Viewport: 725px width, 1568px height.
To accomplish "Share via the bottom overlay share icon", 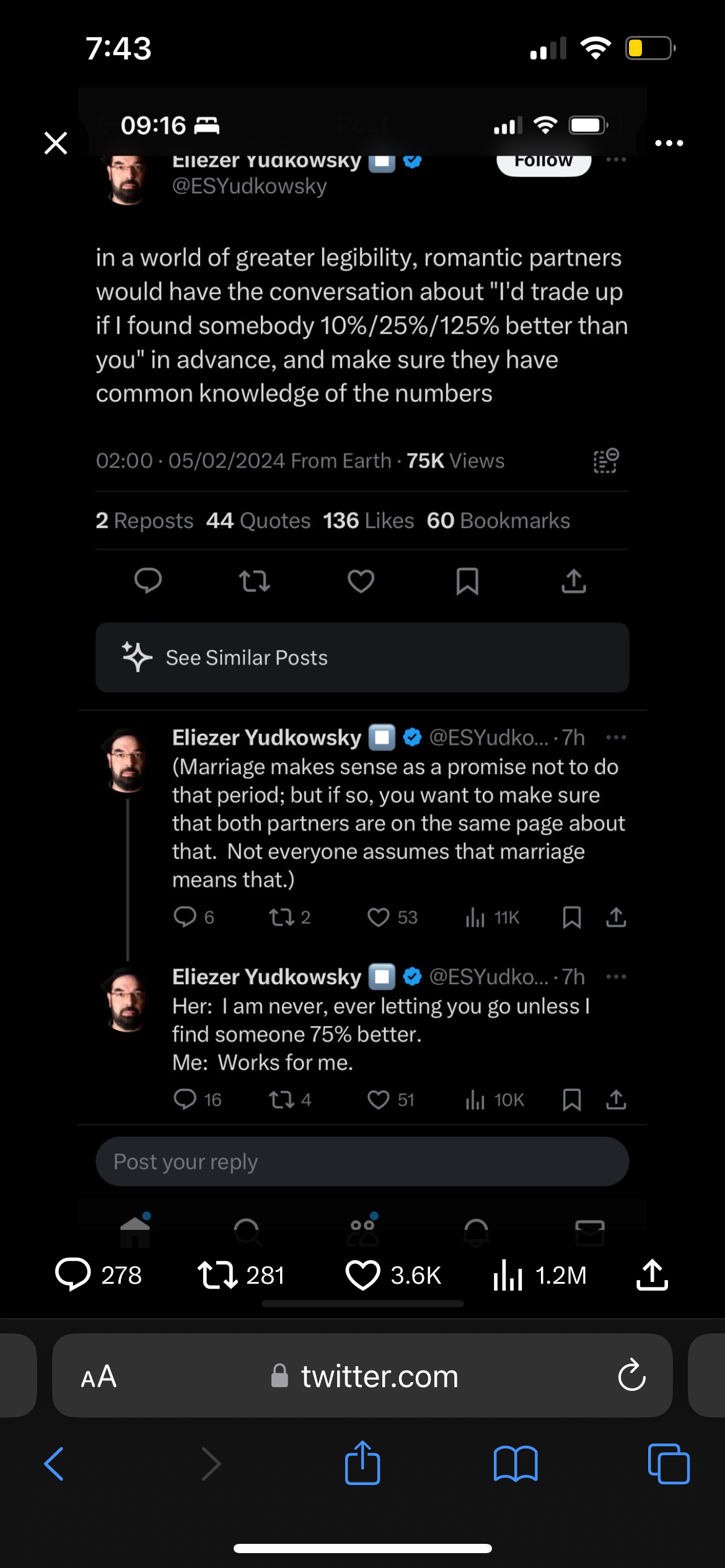I will [x=652, y=1274].
